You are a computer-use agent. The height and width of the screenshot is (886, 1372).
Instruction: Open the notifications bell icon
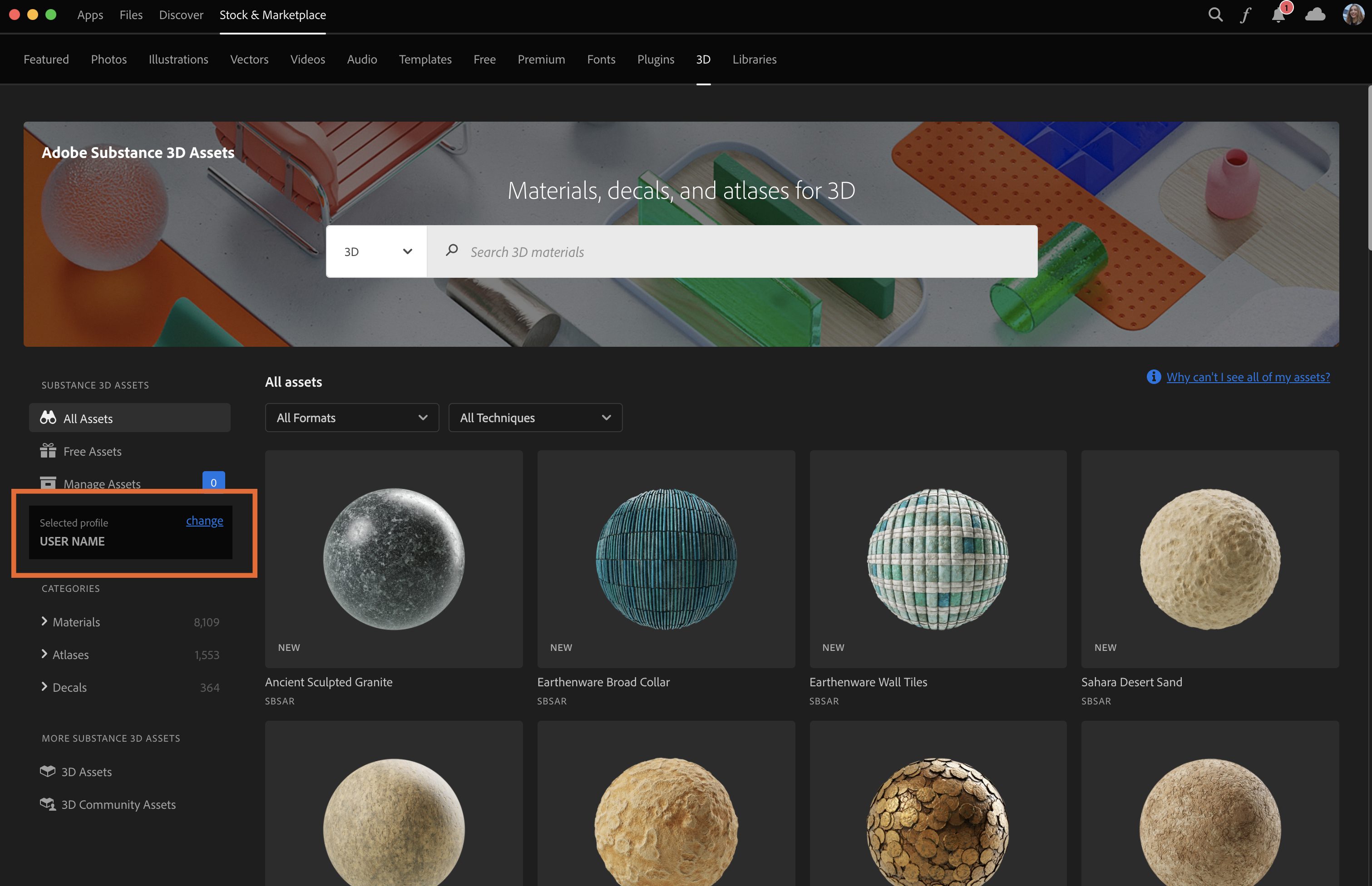click(x=1278, y=15)
